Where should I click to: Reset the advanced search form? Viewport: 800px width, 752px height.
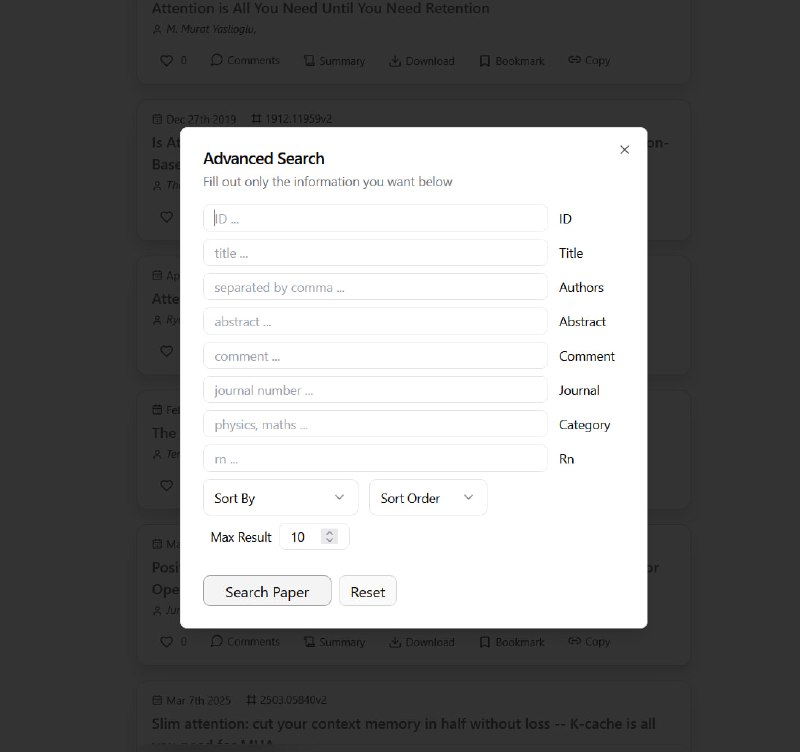(x=368, y=591)
